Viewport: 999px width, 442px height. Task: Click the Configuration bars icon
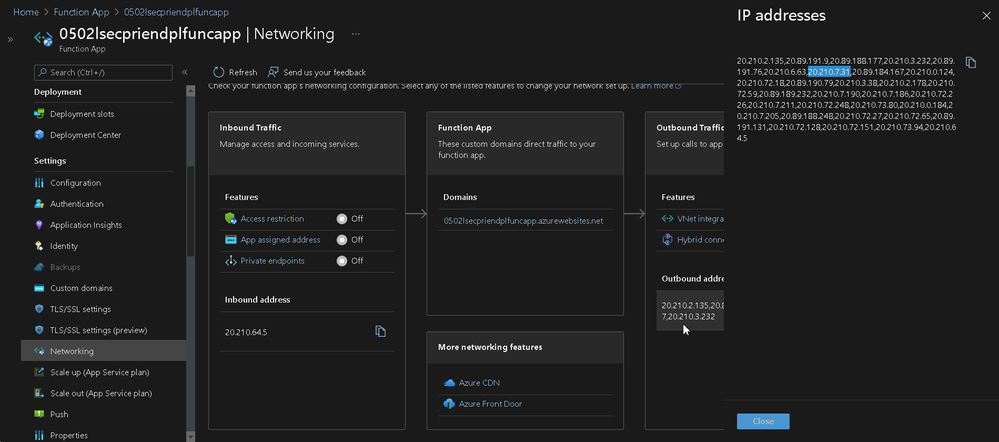click(39, 183)
